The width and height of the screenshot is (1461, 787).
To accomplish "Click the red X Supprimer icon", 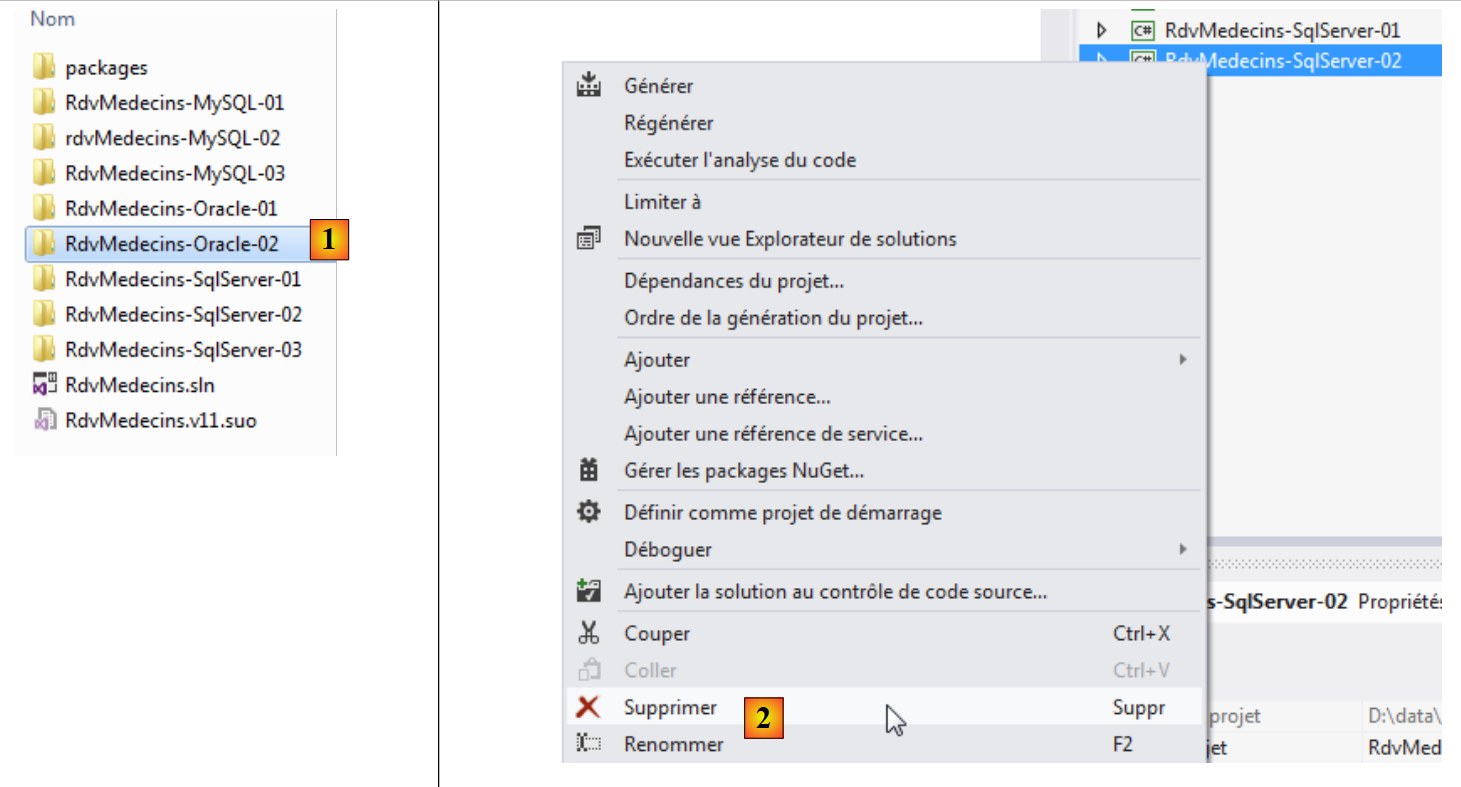I will coord(589,707).
